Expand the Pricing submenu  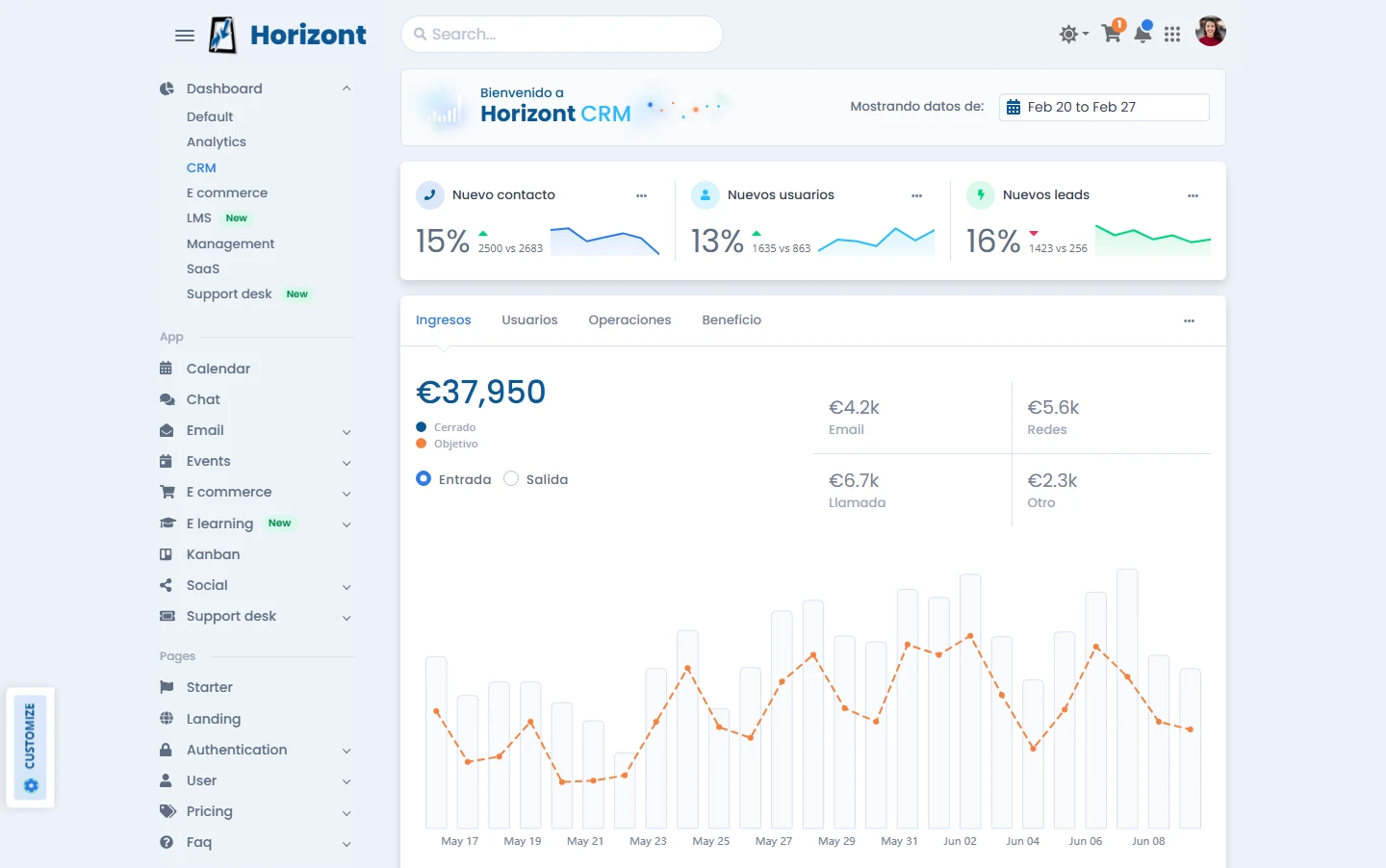pyautogui.click(x=256, y=811)
